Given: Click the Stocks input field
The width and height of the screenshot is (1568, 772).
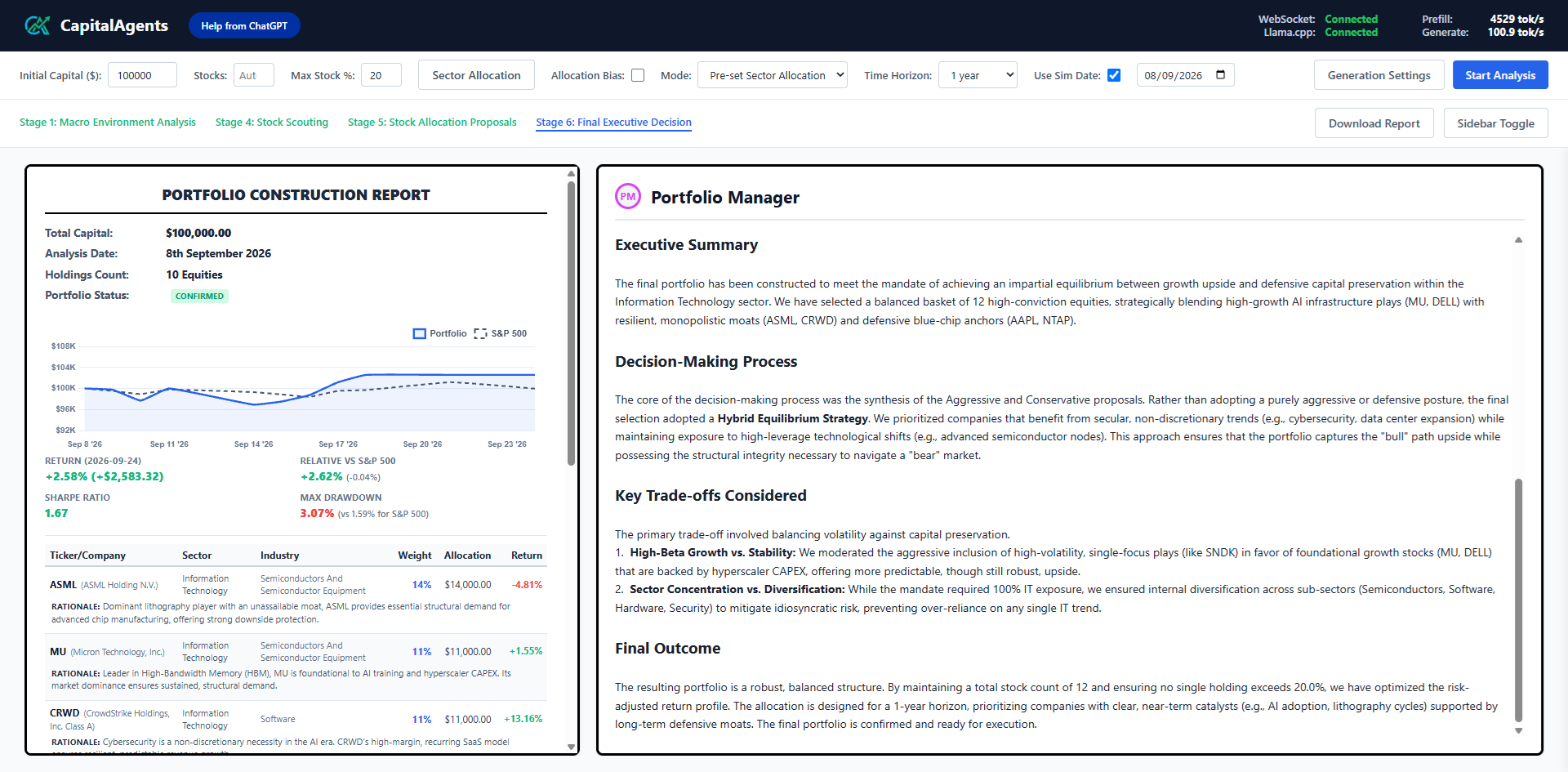Looking at the screenshot, I should point(254,75).
